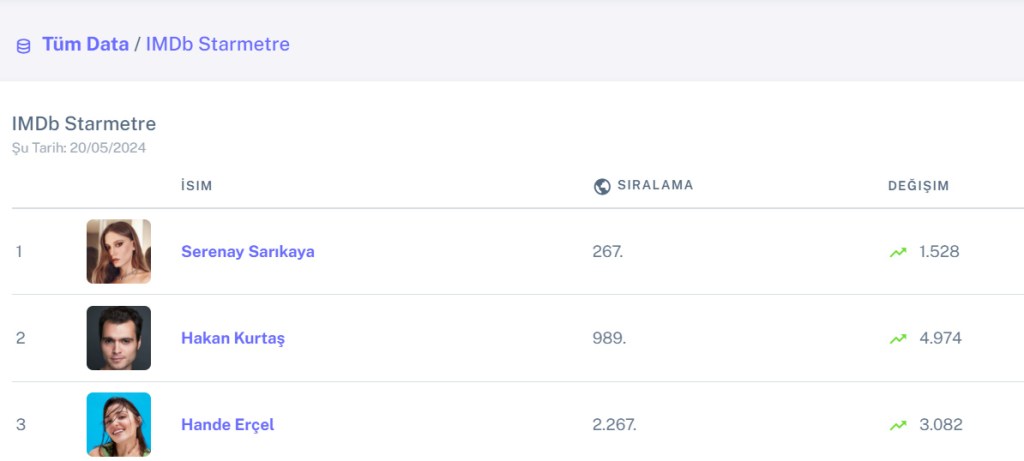Click the green trend arrow for Hande Erçel
The width and height of the screenshot is (1024, 461).
tap(898, 425)
